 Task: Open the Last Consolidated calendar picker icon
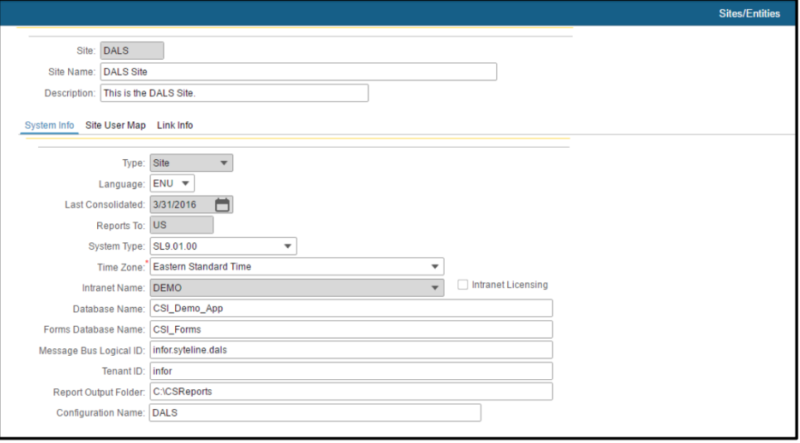point(222,205)
